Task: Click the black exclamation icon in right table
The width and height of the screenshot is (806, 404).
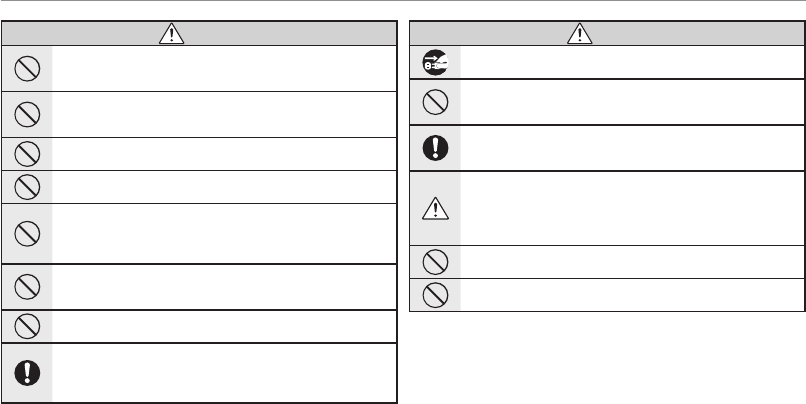Action: point(435,148)
